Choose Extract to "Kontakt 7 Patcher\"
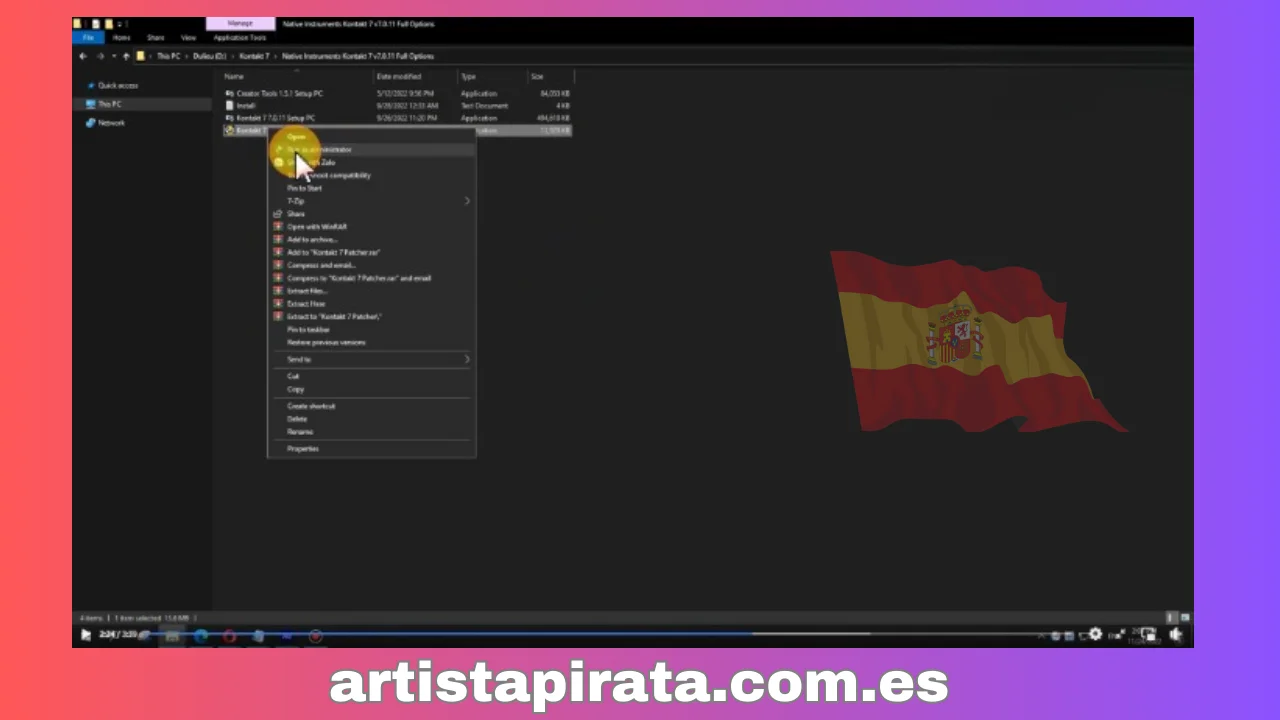1280x720 pixels. [x=372, y=316]
